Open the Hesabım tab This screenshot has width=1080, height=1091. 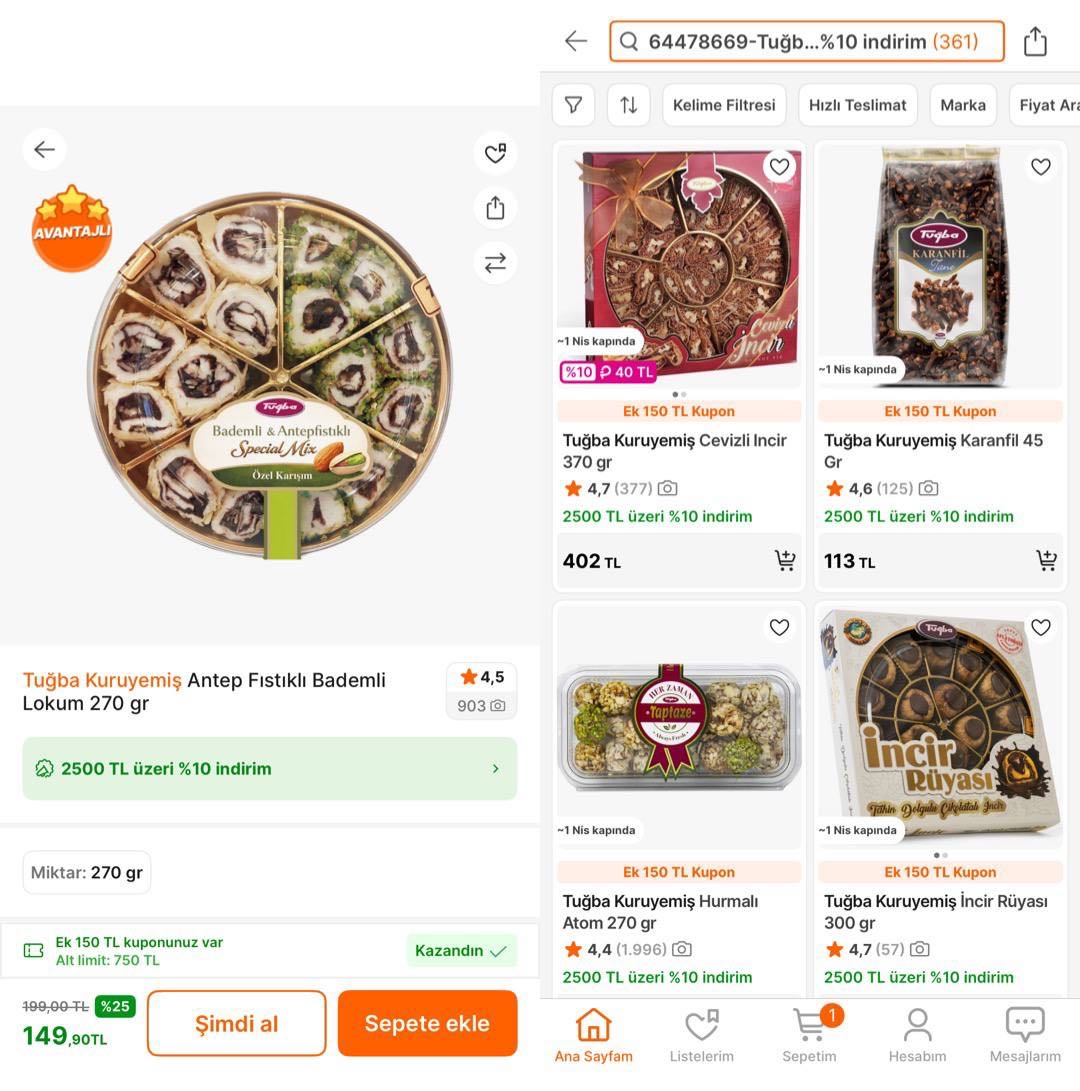coord(917,1036)
